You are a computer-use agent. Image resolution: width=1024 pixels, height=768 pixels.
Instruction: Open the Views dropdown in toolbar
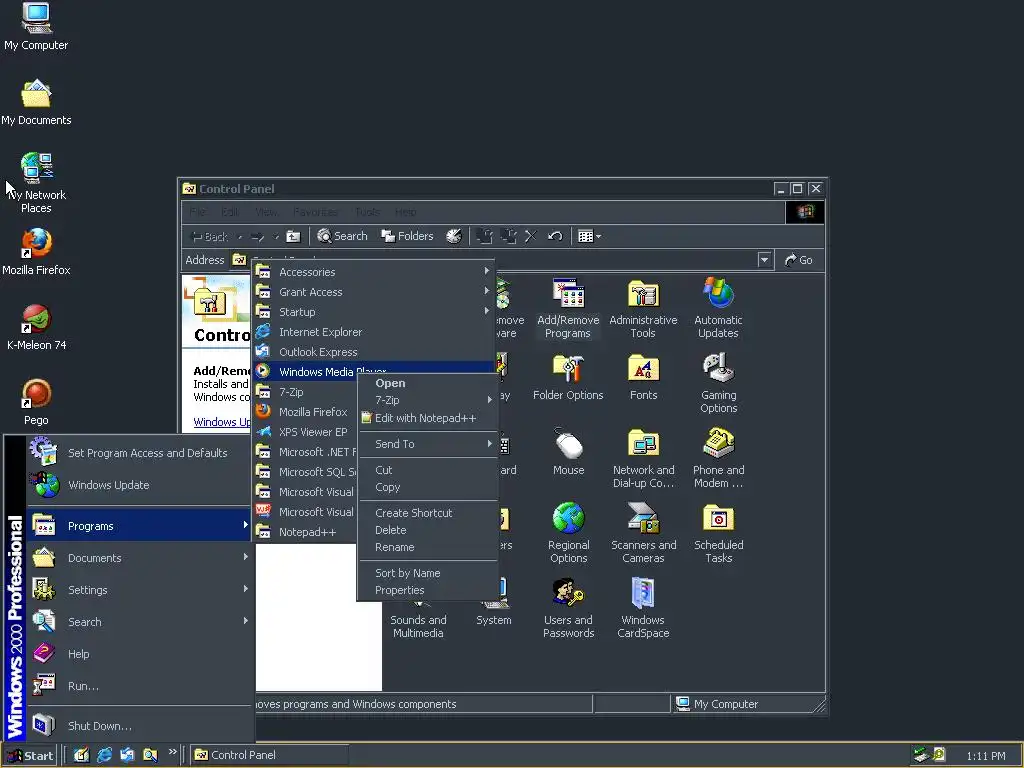[589, 236]
